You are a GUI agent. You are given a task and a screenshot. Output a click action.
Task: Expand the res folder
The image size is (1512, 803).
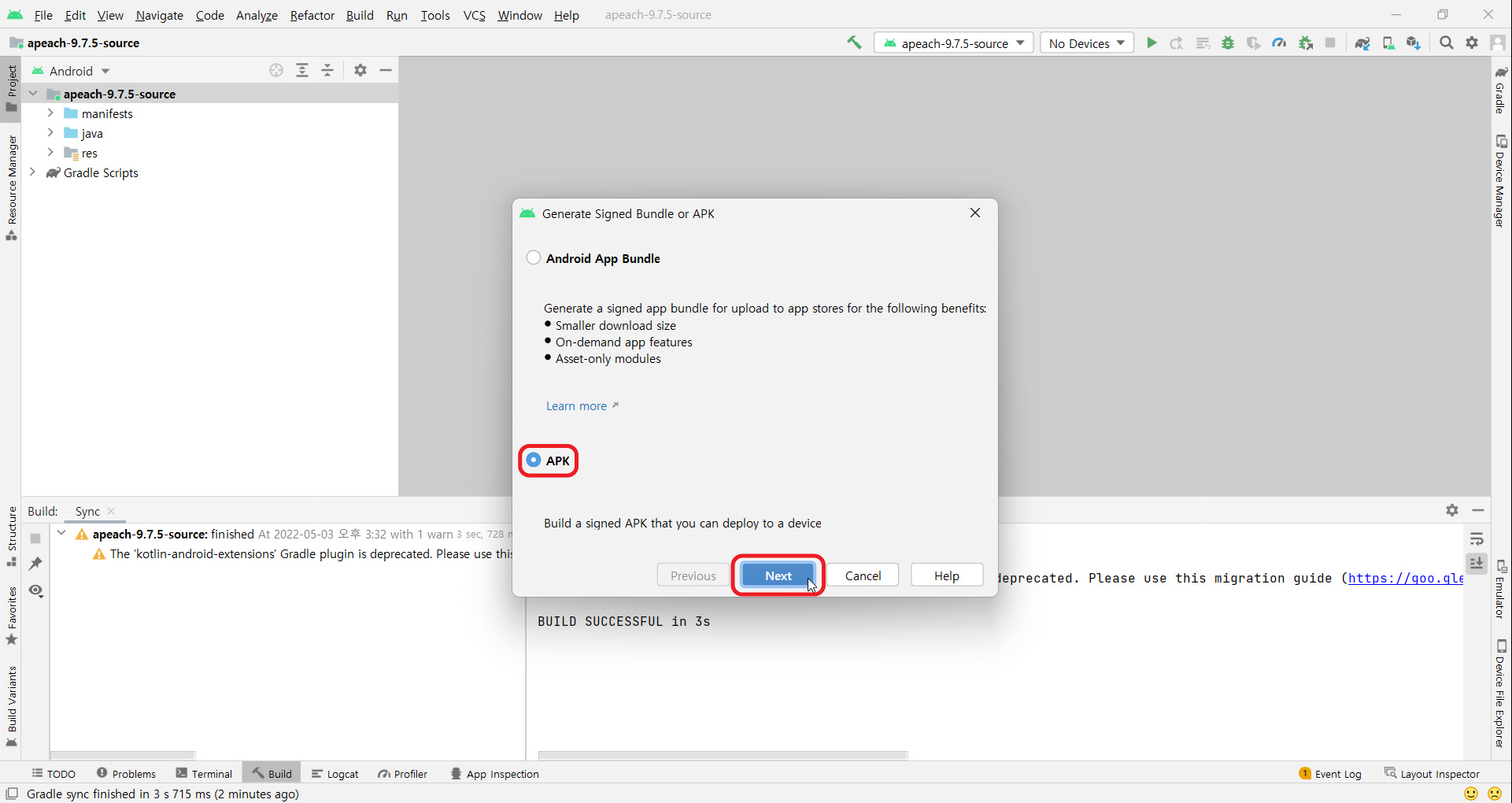click(x=50, y=152)
